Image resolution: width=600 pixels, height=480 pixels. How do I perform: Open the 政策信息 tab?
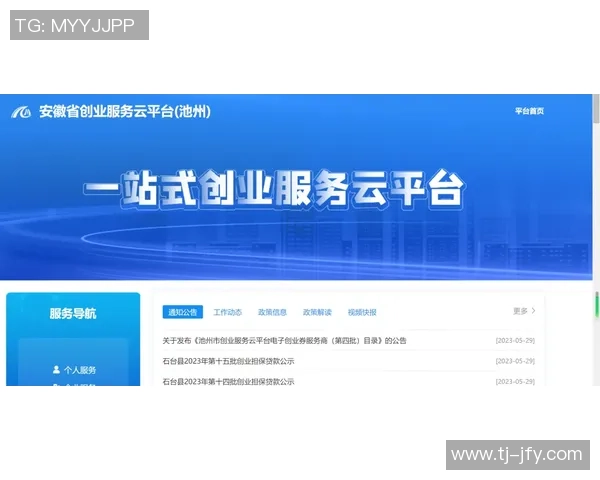point(272,312)
